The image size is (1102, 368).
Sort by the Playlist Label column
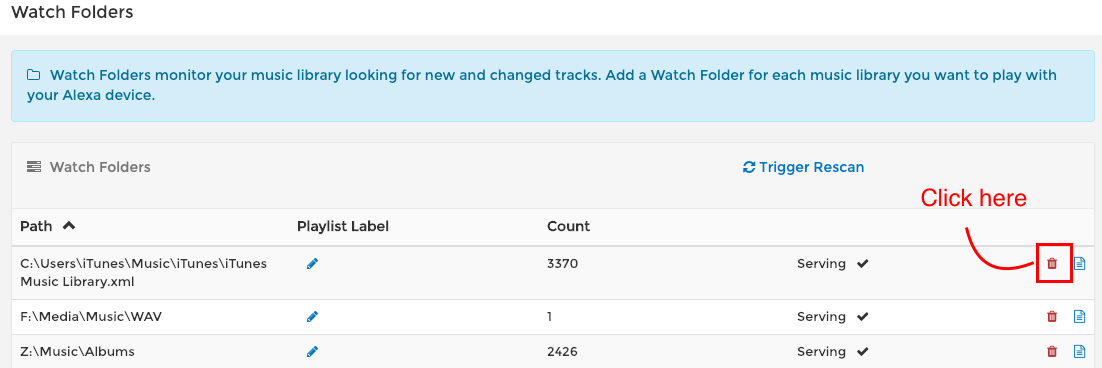pos(343,226)
